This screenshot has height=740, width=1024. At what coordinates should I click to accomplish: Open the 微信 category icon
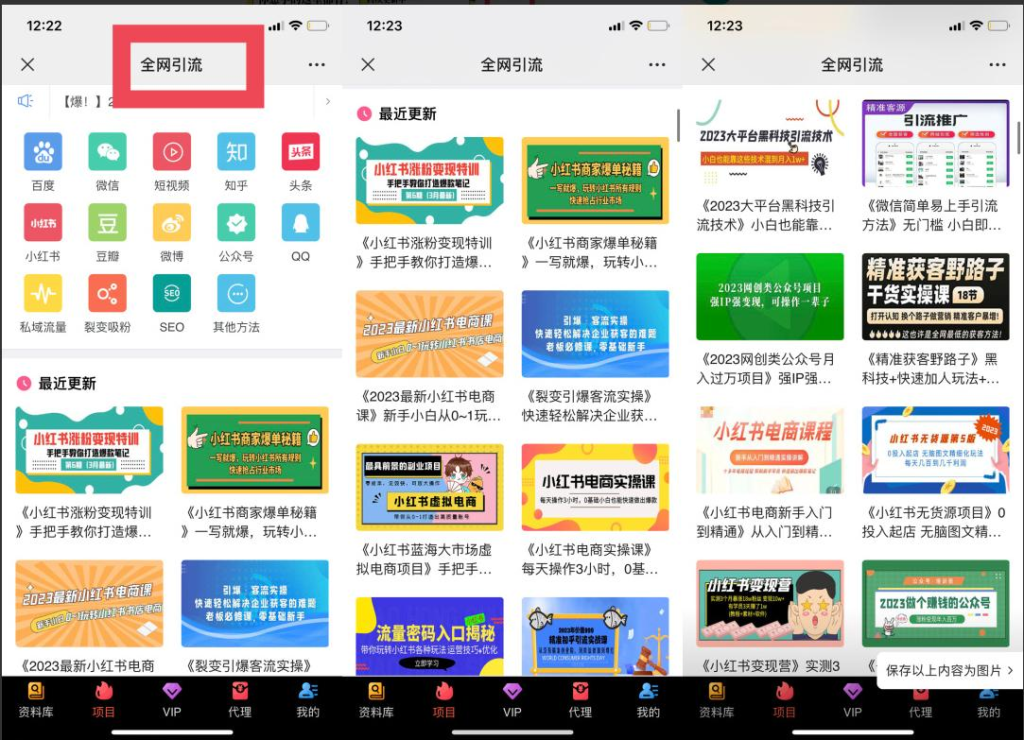[x=107, y=152]
